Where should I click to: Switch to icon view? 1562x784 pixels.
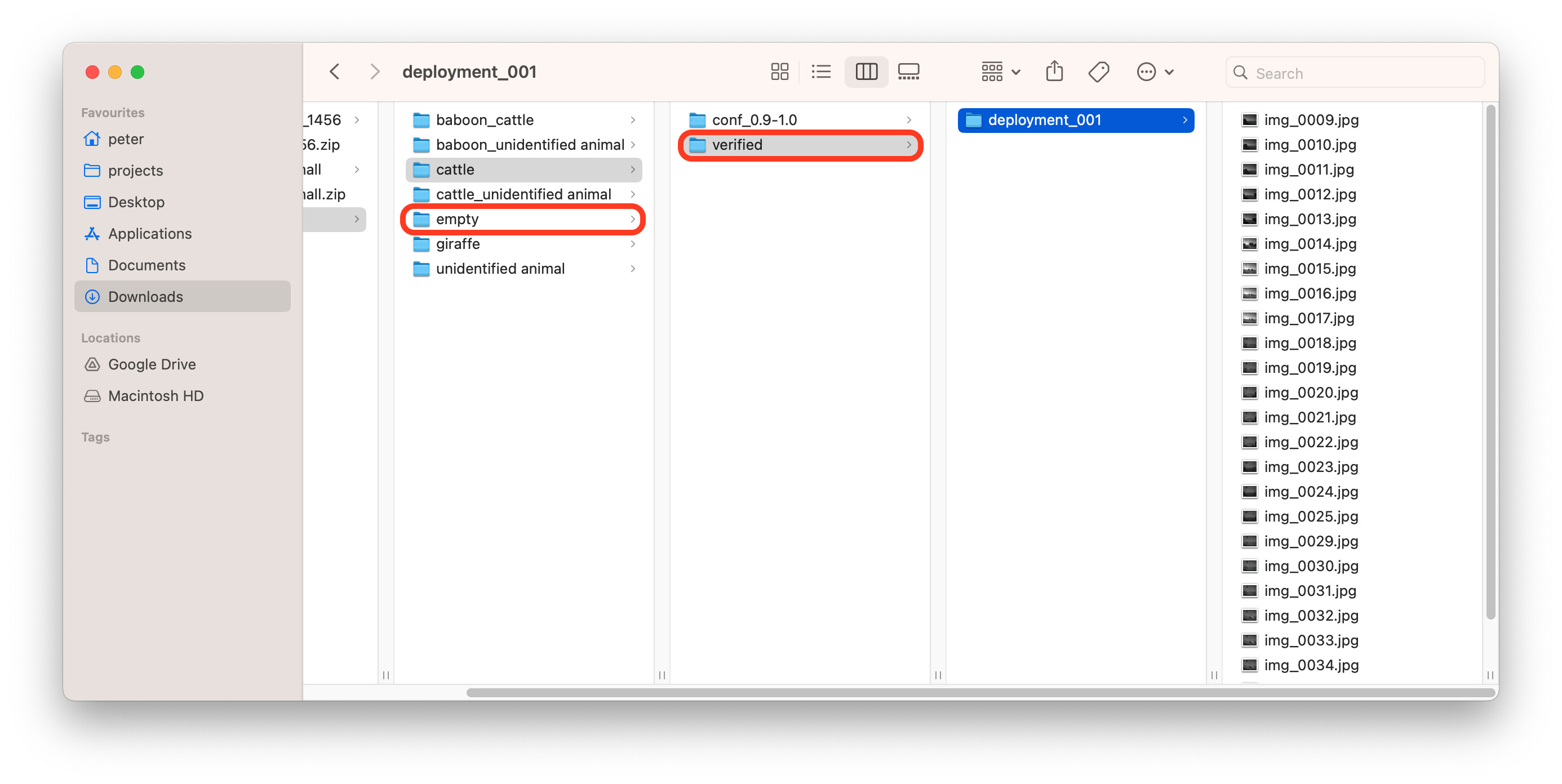point(779,72)
